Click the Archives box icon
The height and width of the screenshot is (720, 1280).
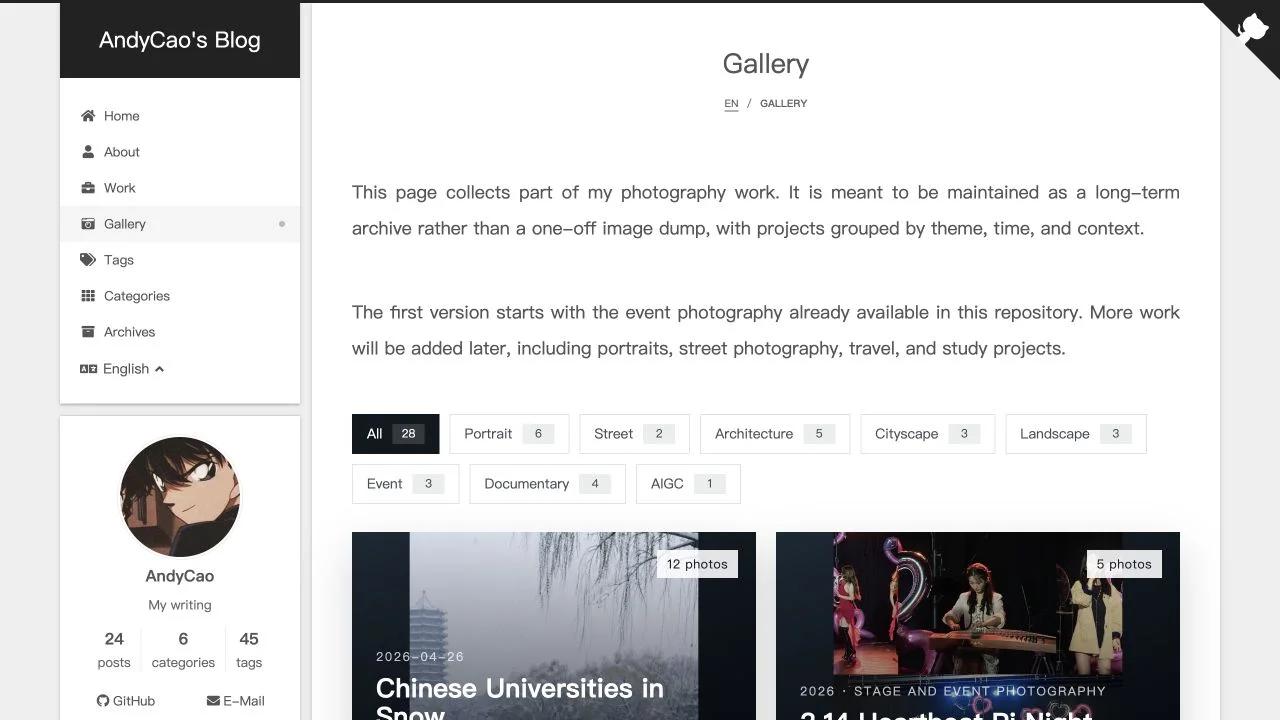coord(88,332)
